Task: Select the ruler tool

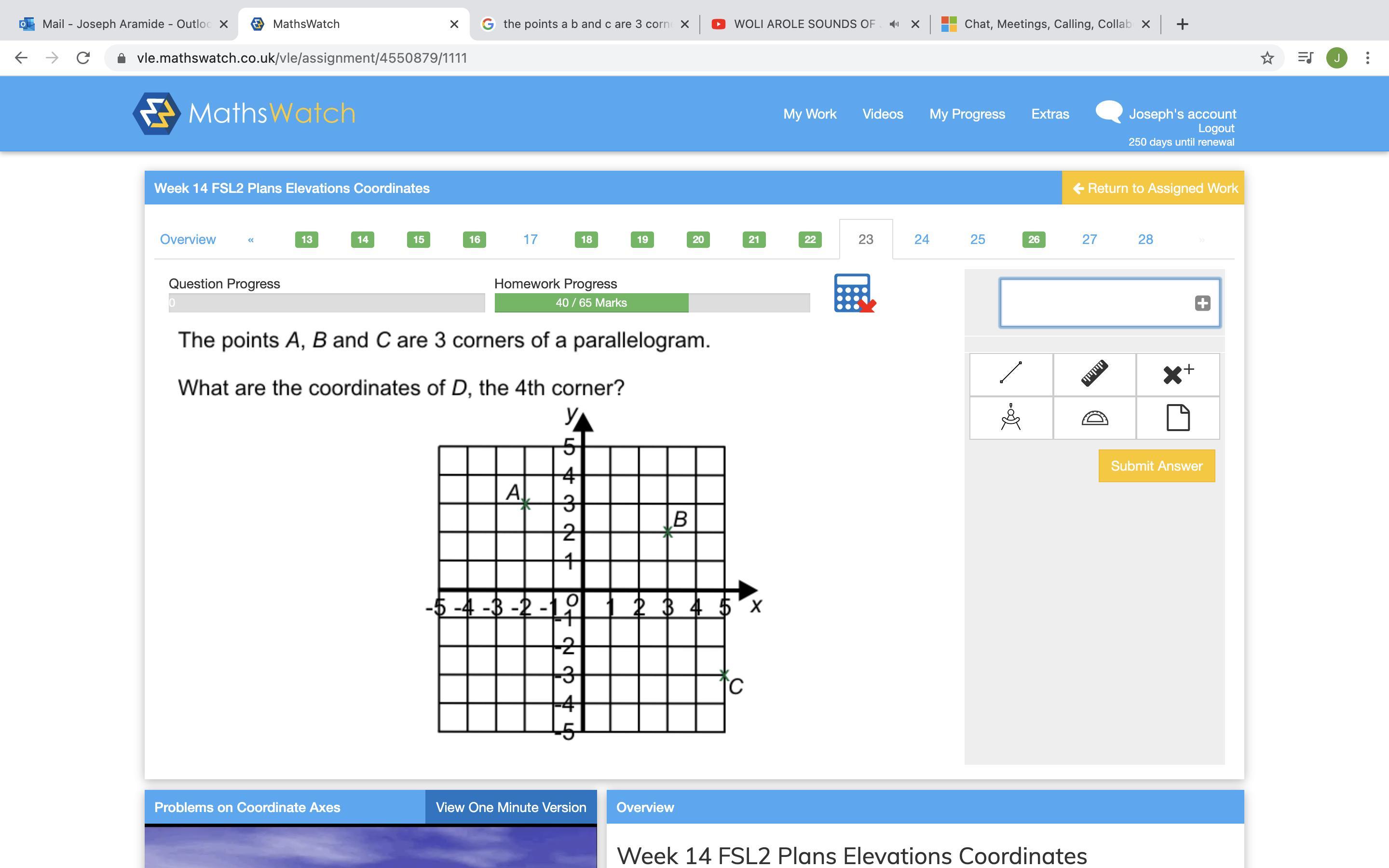Action: (1094, 374)
